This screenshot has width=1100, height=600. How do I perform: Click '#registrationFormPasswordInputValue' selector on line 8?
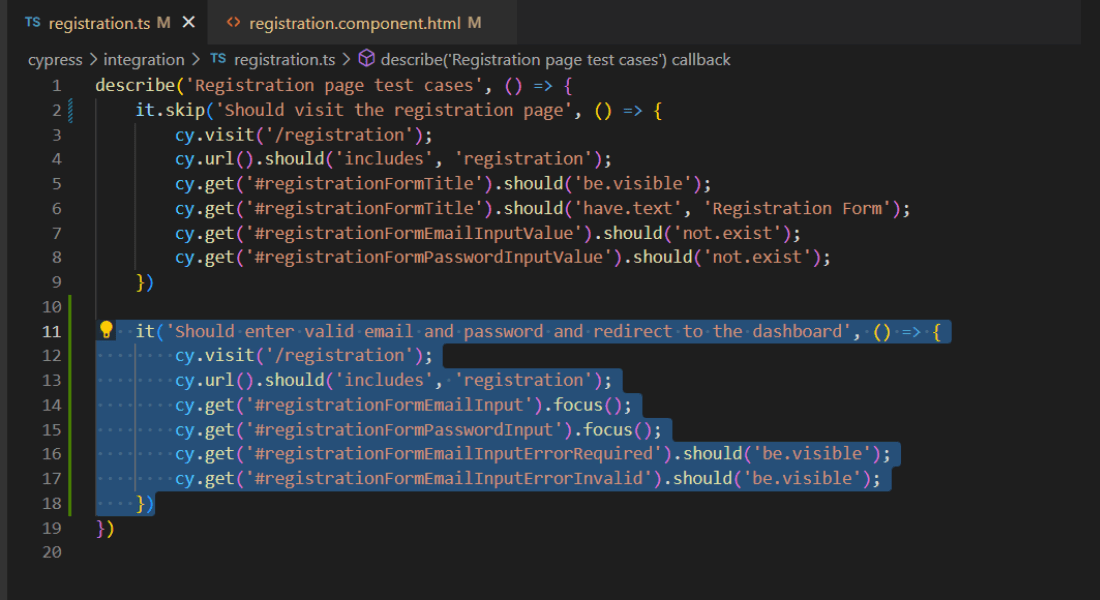[429, 258]
